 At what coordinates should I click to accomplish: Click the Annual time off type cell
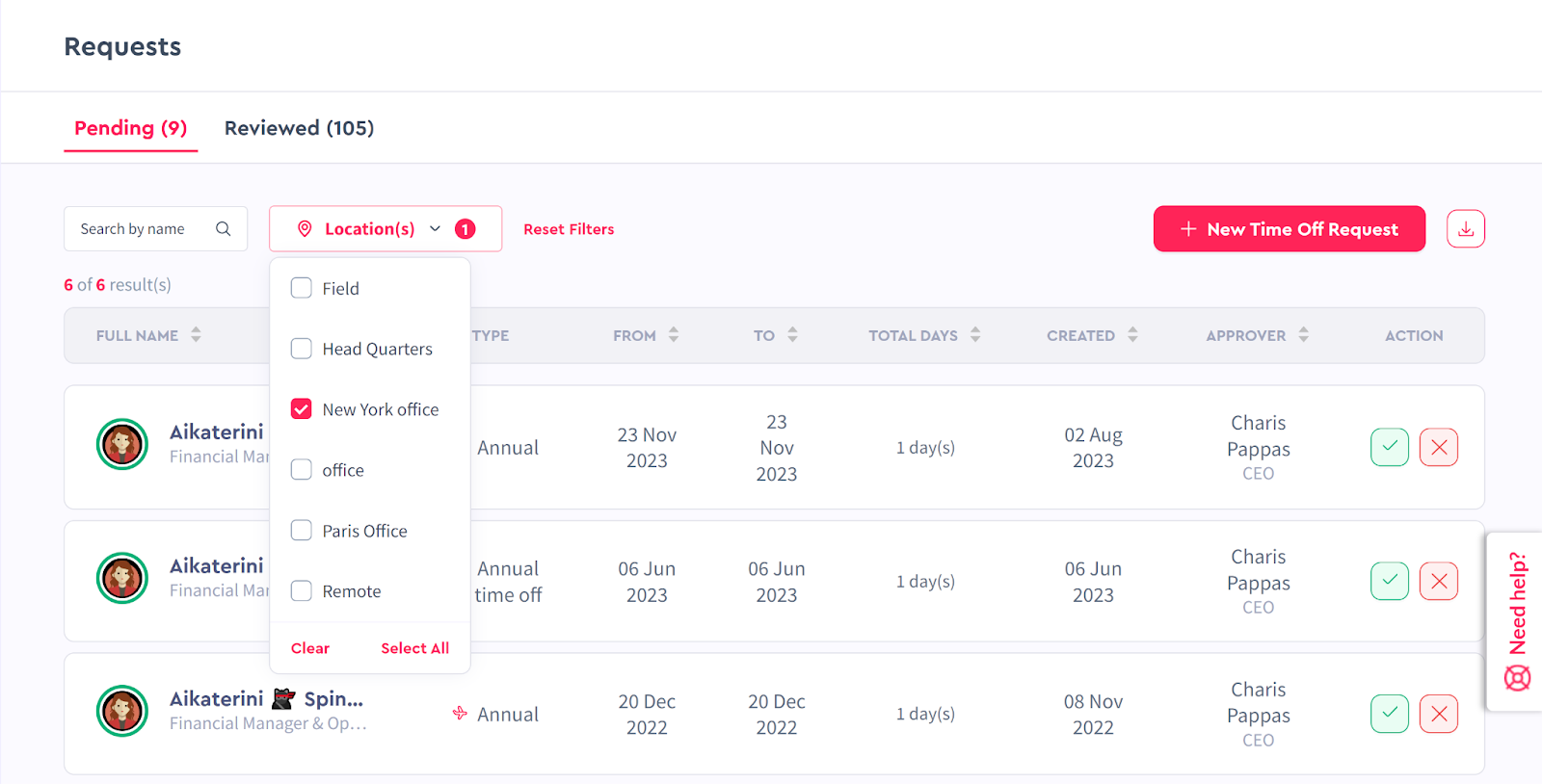508,582
